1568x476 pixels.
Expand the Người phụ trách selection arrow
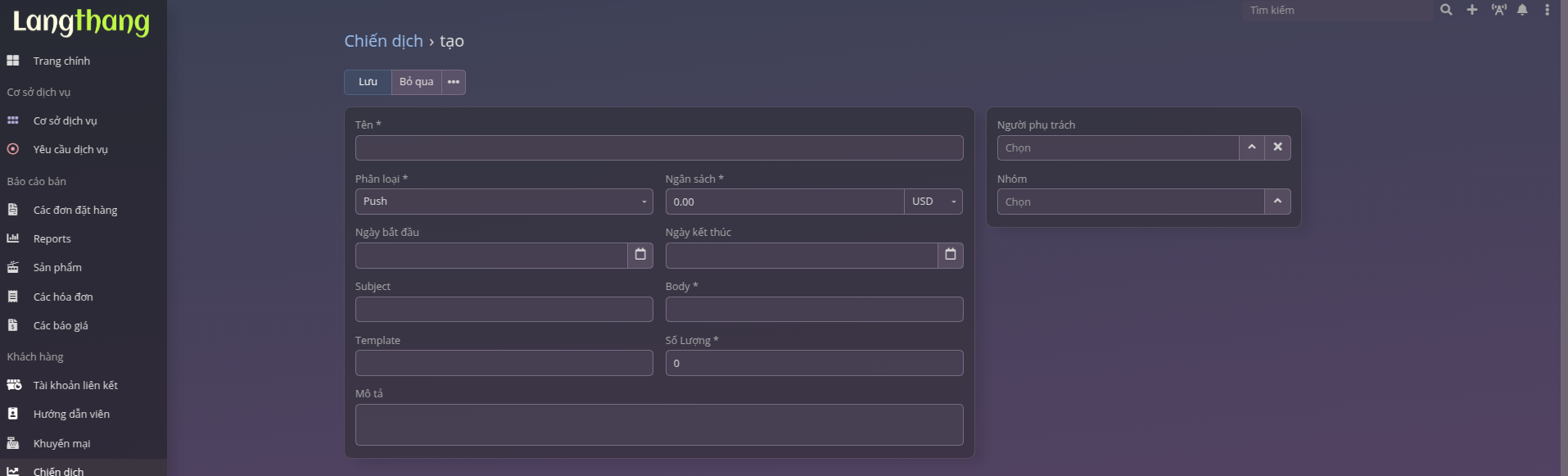(x=1251, y=147)
